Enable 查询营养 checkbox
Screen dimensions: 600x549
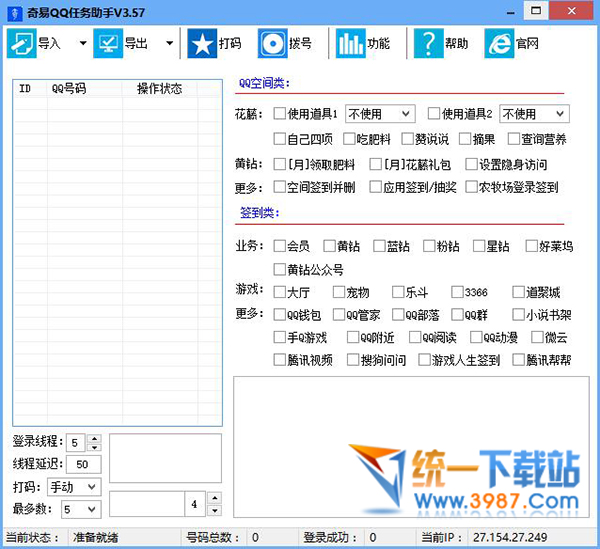tap(514, 139)
